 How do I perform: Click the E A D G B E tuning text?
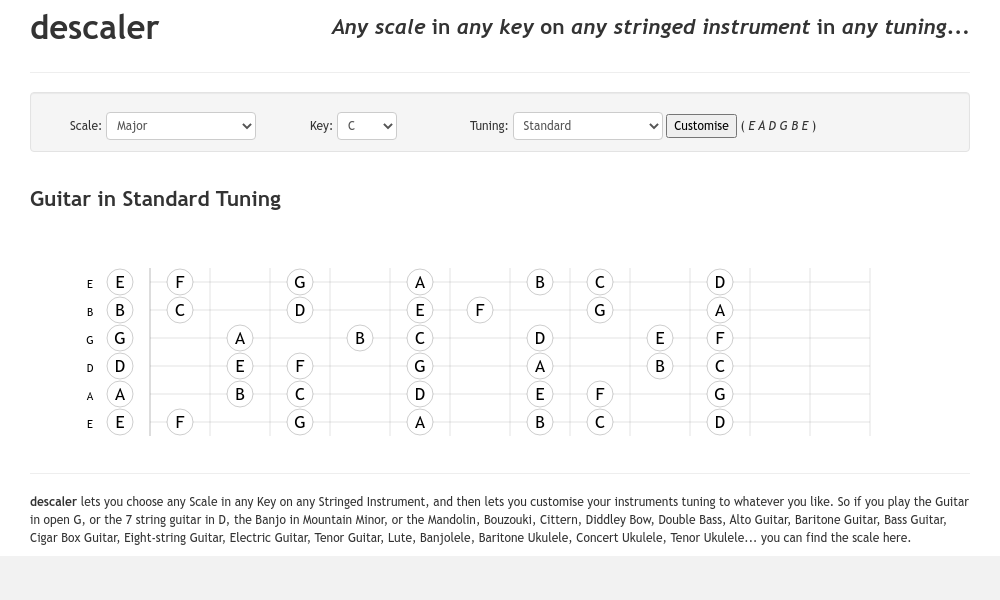(x=779, y=126)
